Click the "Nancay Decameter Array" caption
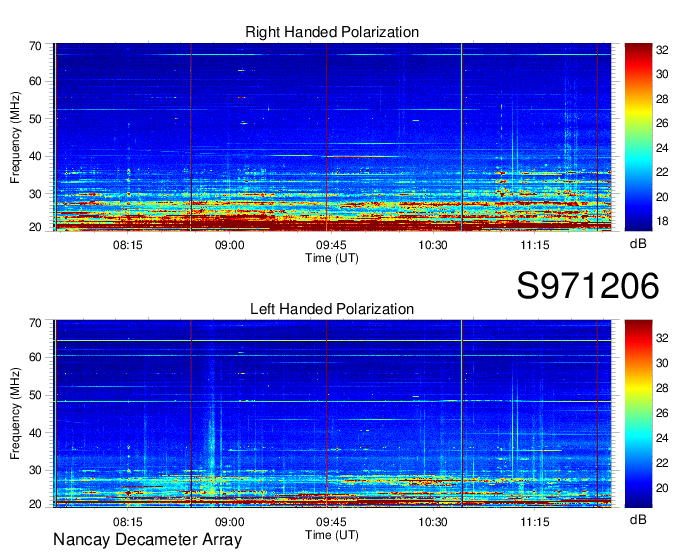This screenshot has height=552, width=680. [x=147, y=540]
